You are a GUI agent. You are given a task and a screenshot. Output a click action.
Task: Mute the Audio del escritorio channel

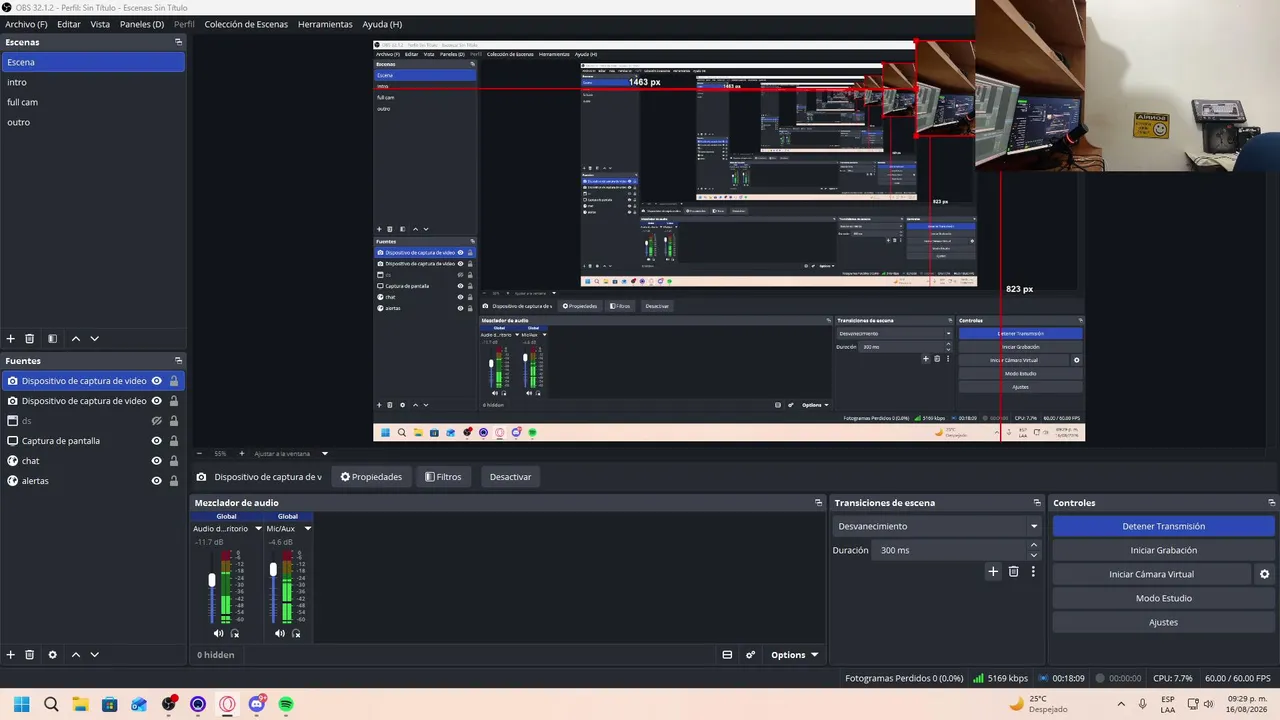(x=219, y=633)
